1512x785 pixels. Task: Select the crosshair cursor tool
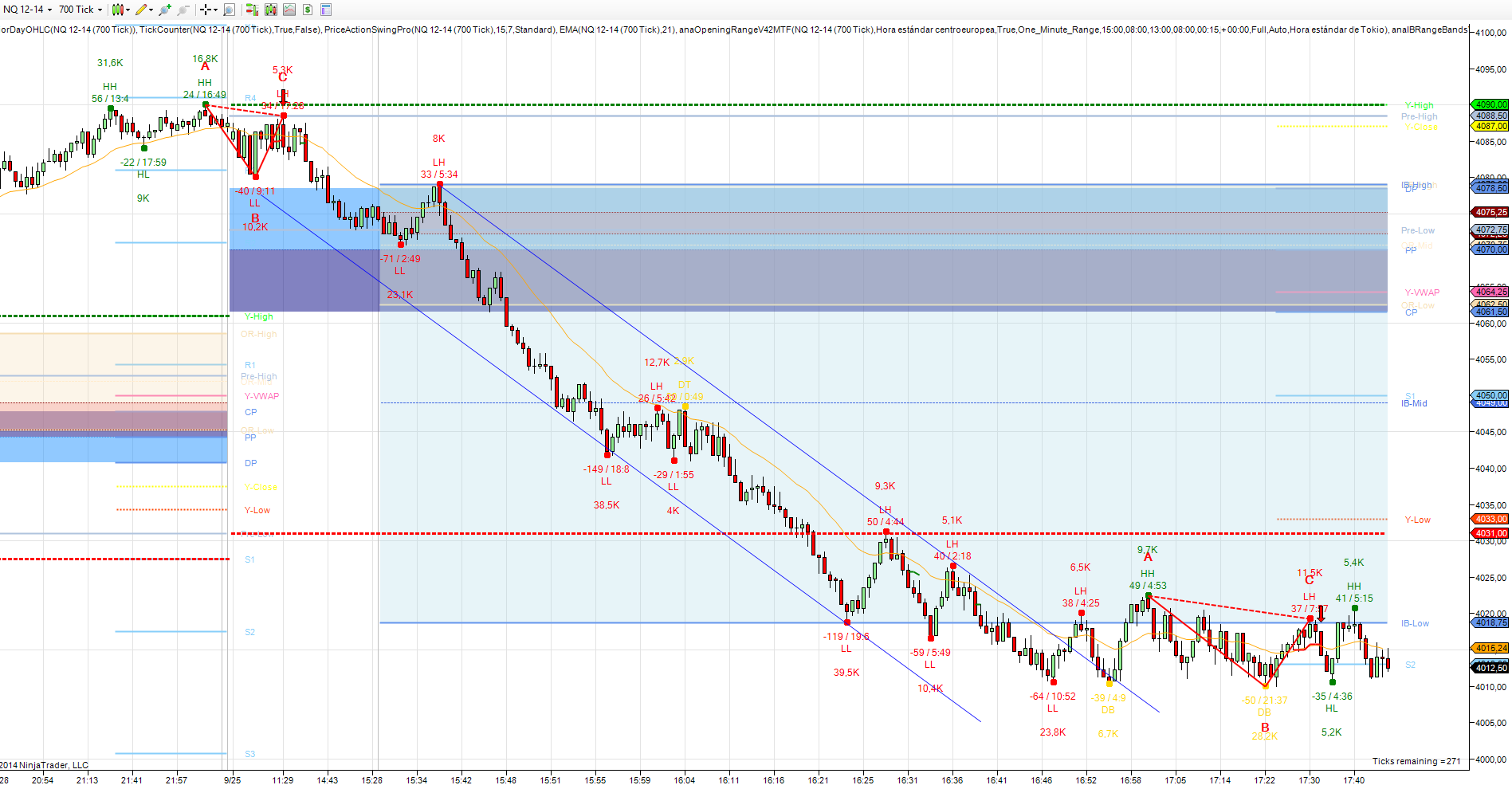(x=206, y=10)
